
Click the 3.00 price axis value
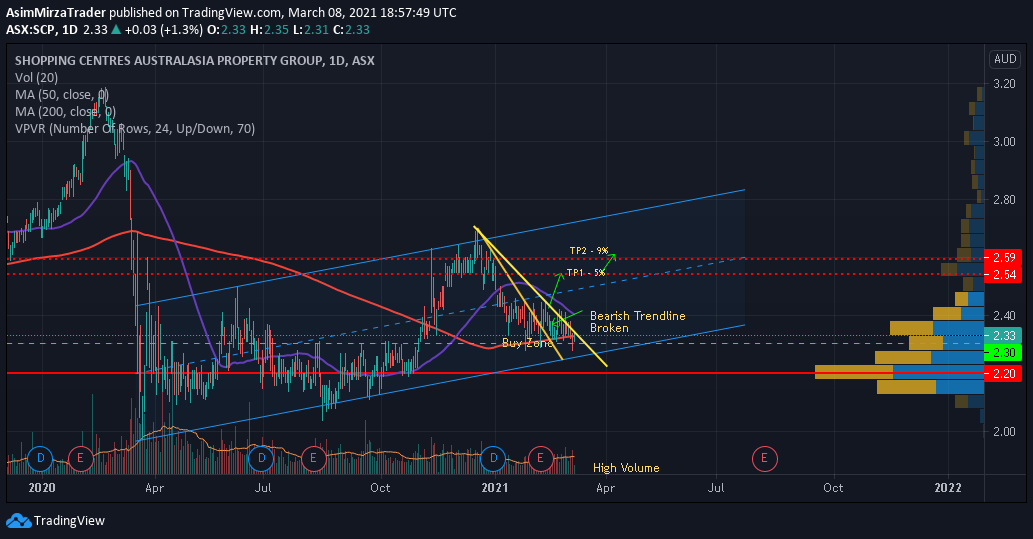tap(1004, 142)
